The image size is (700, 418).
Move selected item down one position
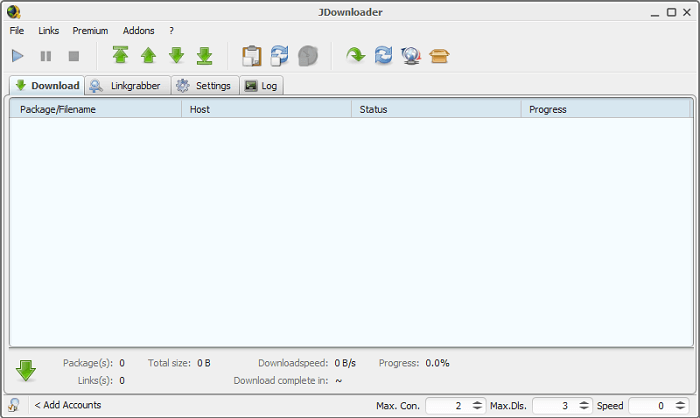click(x=176, y=56)
